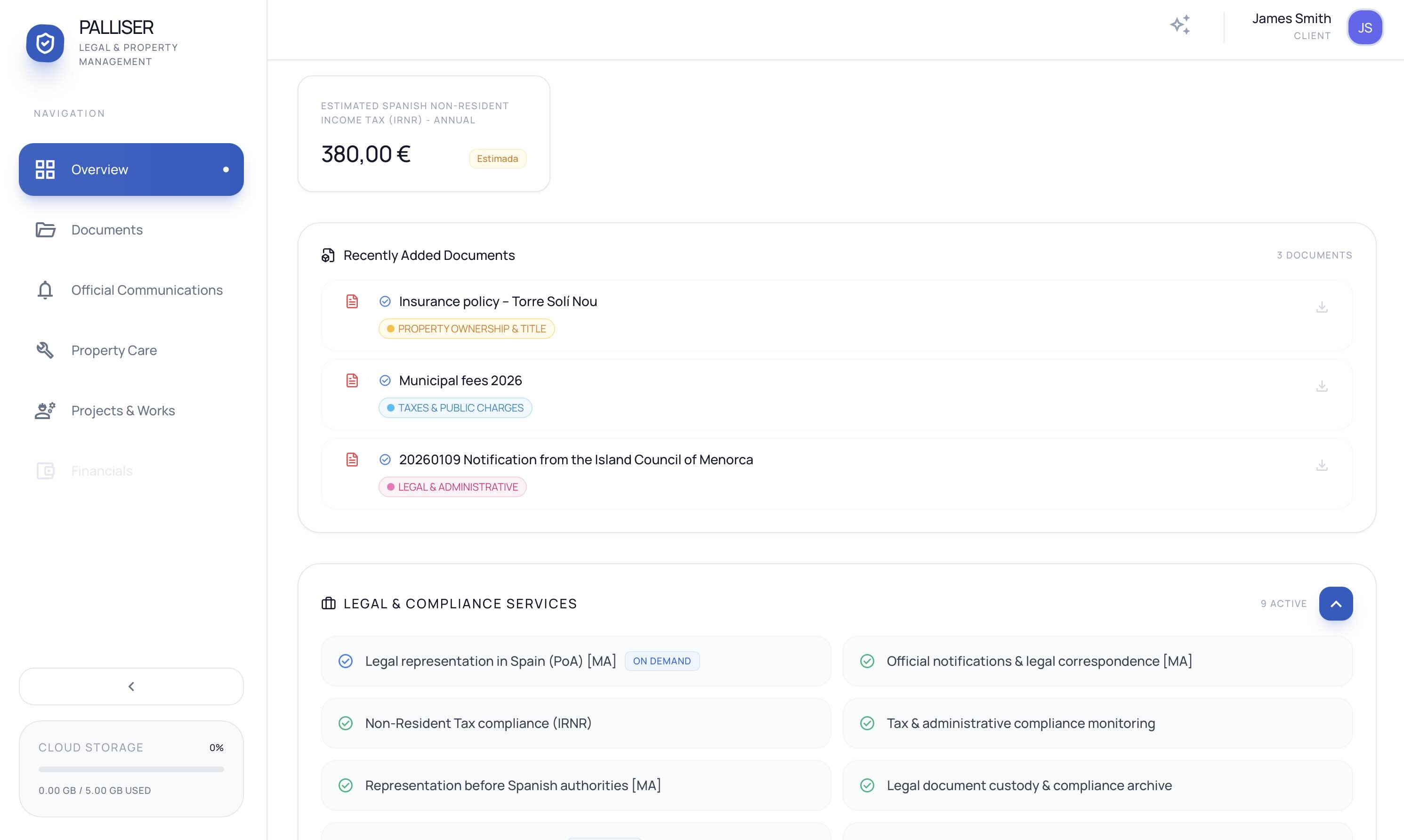The height and width of the screenshot is (840, 1404).
Task: Click the verified check beside Municipal fees 2026
Action: (385, 381)
